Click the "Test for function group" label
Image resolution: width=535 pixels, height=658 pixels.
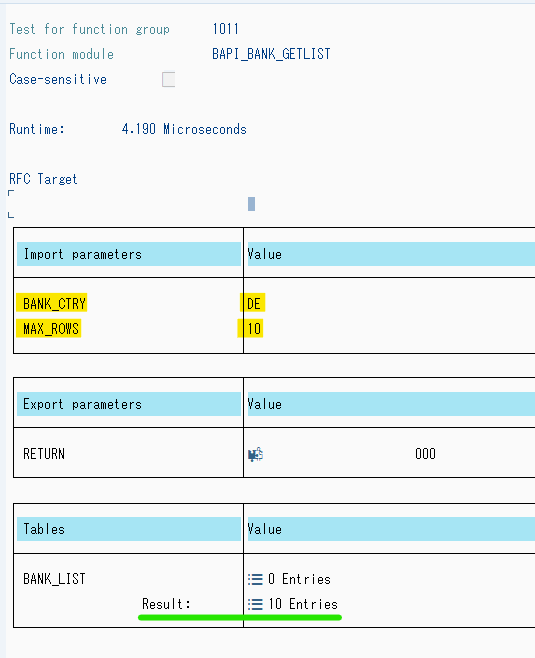(89, 29)
